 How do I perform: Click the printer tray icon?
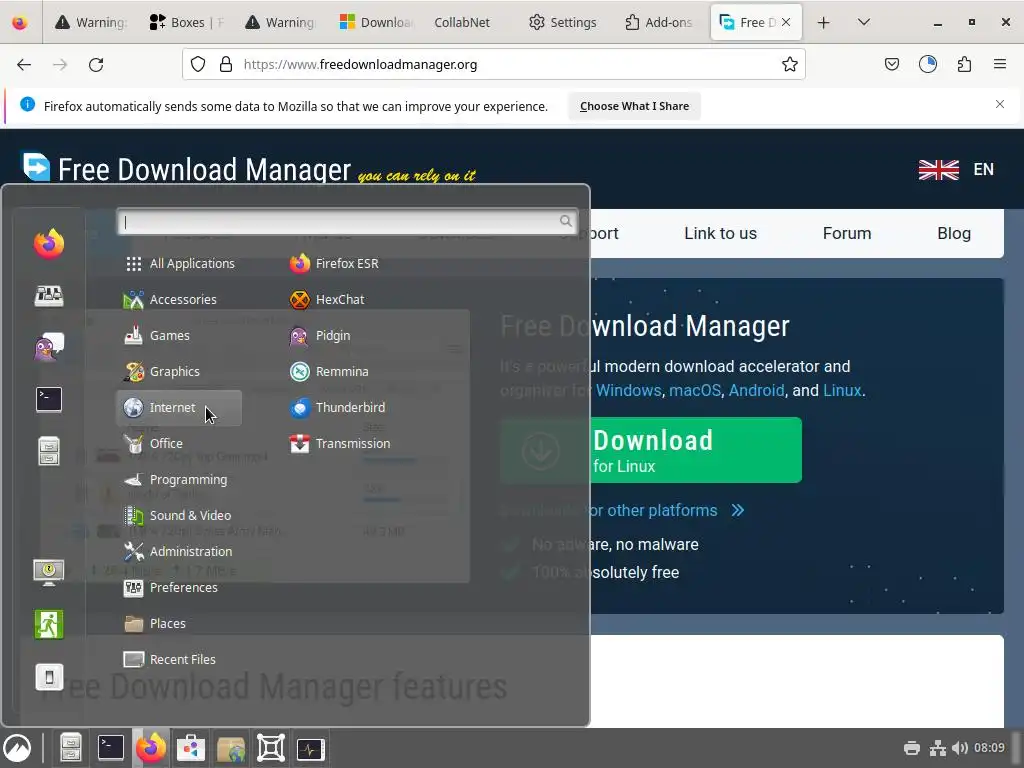[912, 748]
